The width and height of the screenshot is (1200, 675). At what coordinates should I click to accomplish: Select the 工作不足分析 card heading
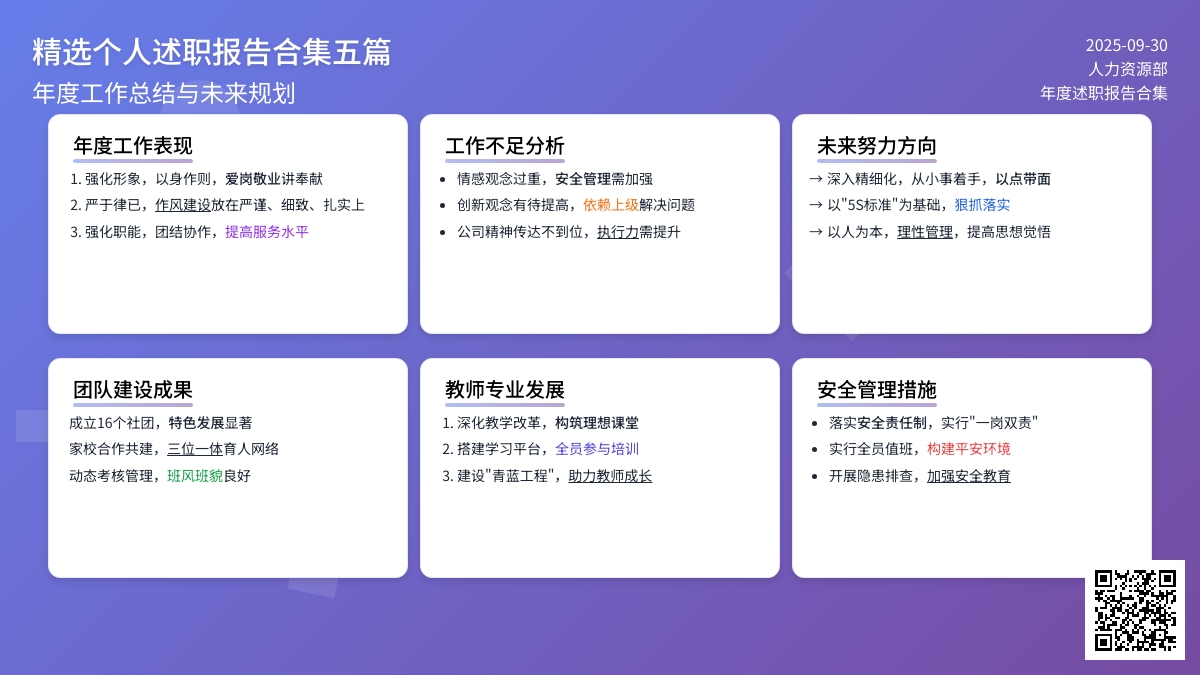pos(505,146)
